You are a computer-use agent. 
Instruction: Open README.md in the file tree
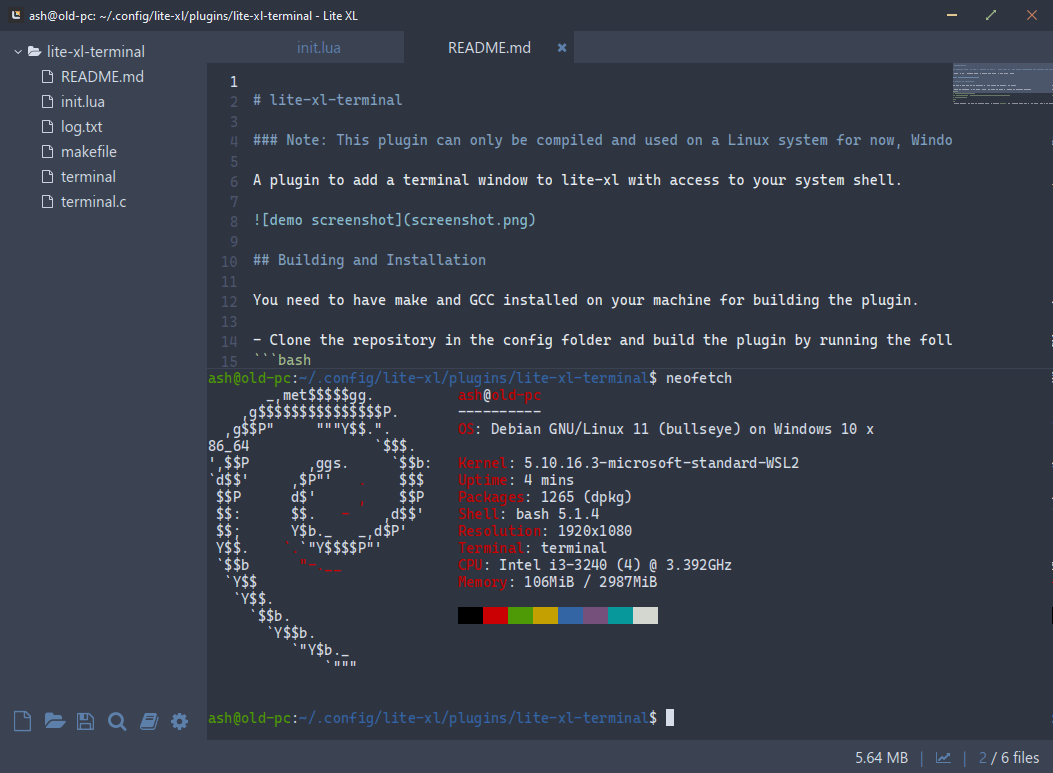(x=102, y=77)
